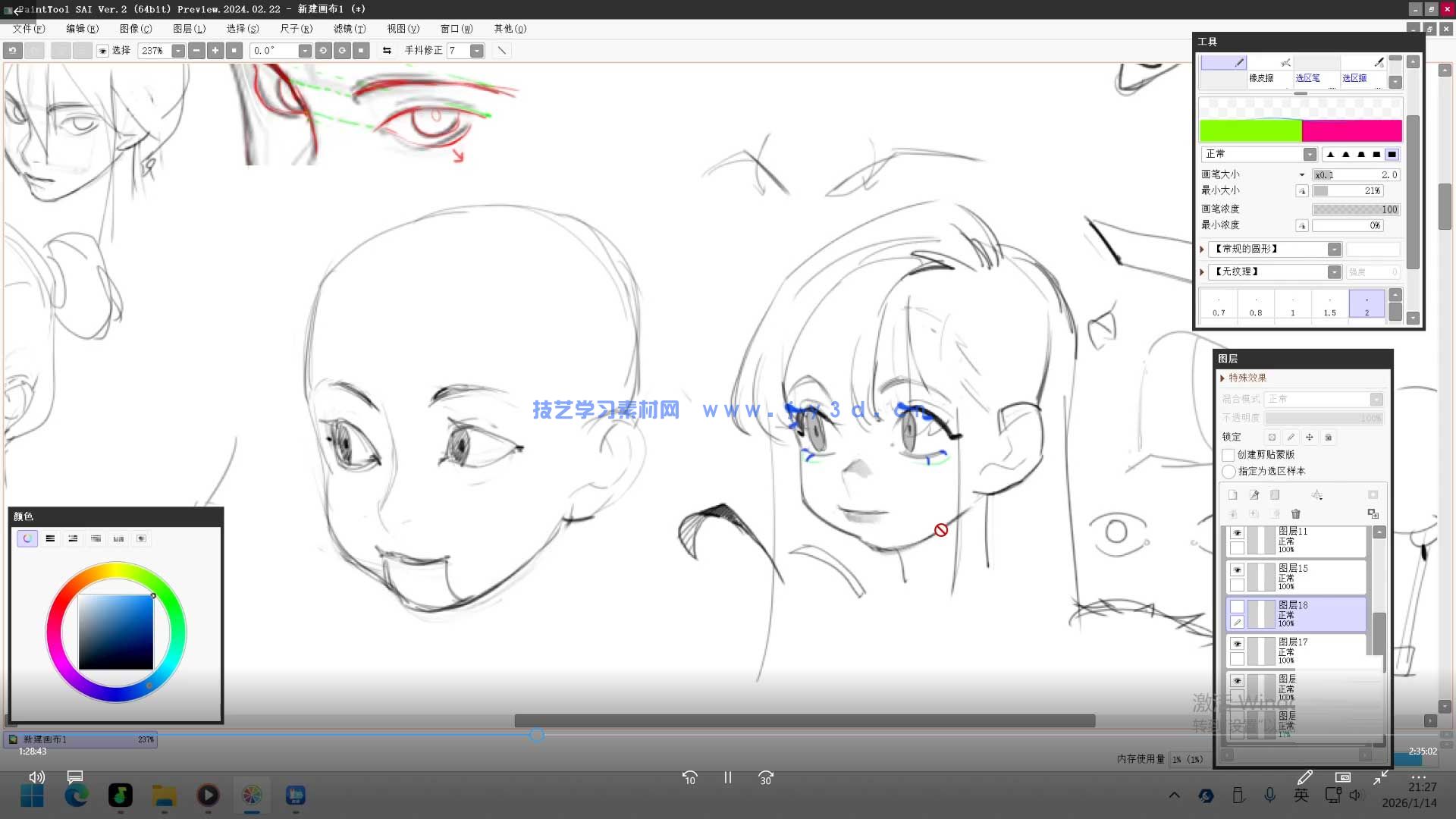Screen dimensions: 1456x819
Task: Create a new layer
Action: (1232, 495)
